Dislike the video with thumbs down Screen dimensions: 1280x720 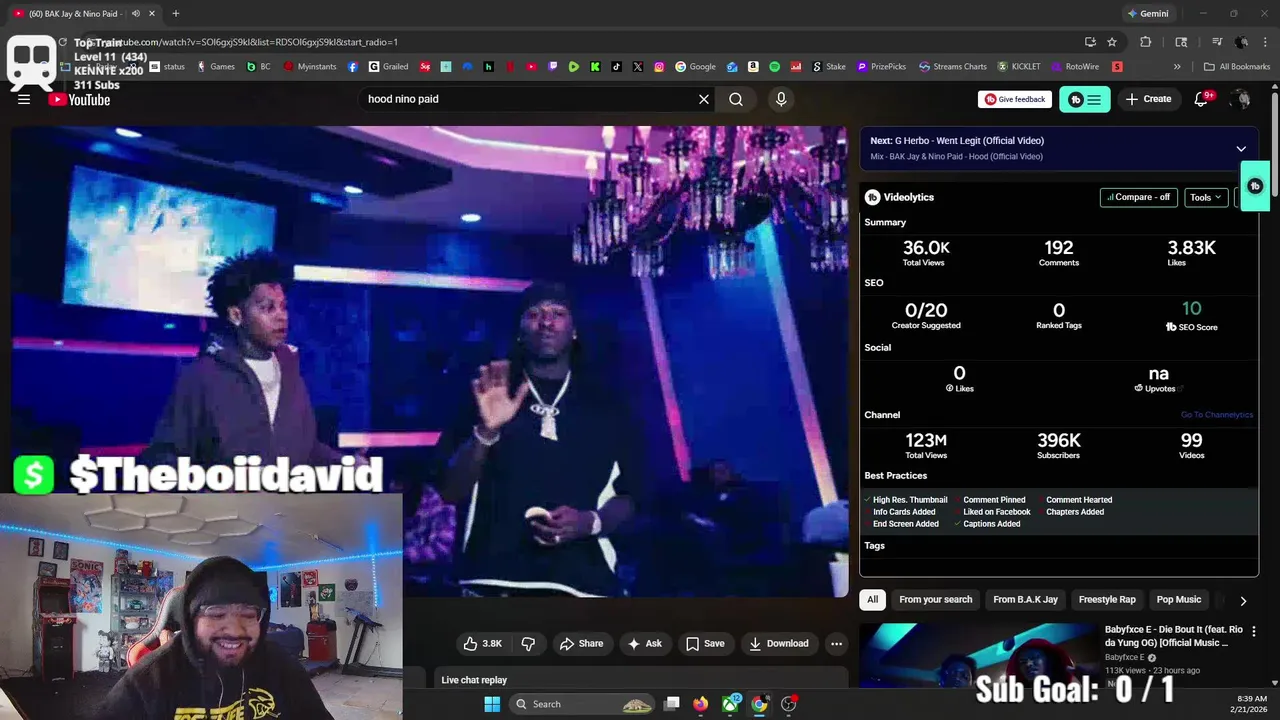pos(528,643)
